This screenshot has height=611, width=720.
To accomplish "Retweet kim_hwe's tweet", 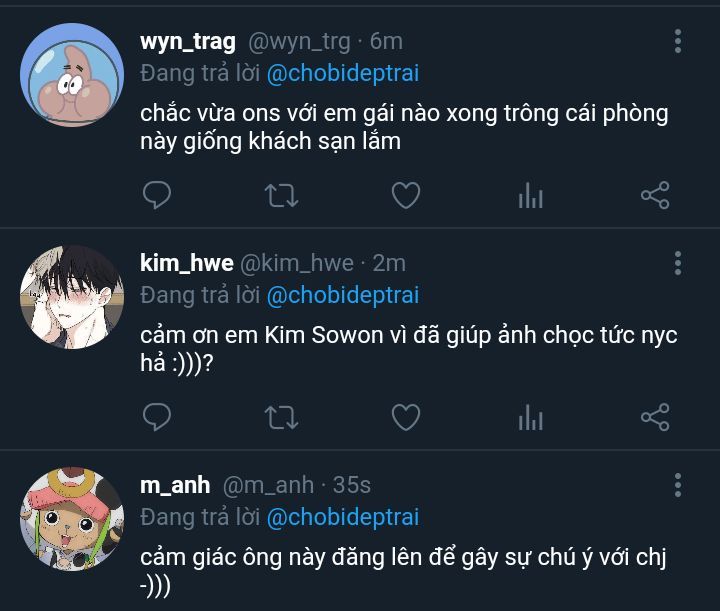I will (x=281, y=417).
